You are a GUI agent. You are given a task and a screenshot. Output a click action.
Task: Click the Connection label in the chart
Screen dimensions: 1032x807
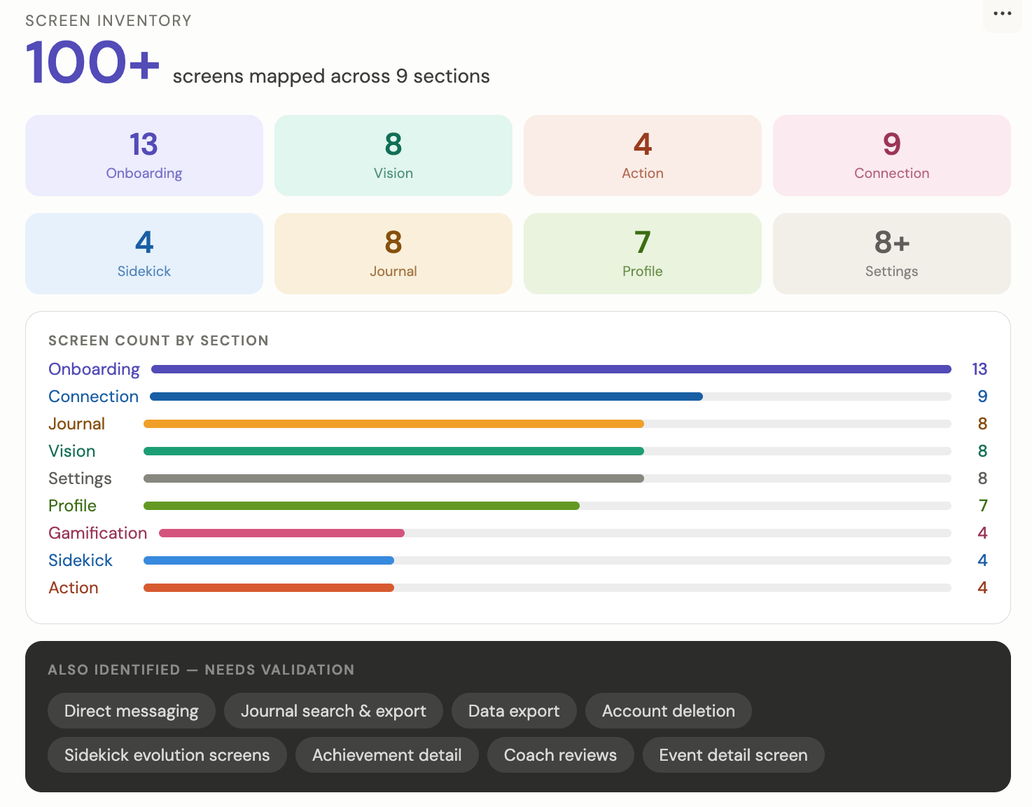(93, 396)
